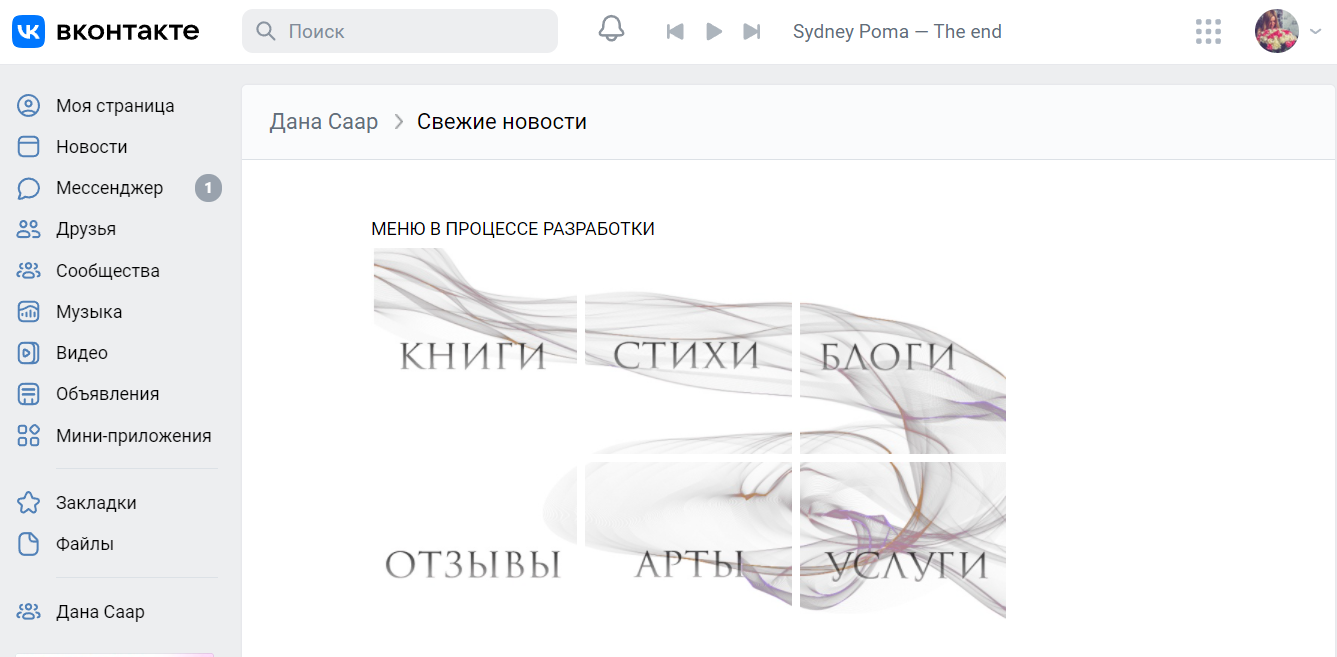Open the АРТЫ menu tile
Viewport: 1337px width, 657px height.
coord(688,540)
